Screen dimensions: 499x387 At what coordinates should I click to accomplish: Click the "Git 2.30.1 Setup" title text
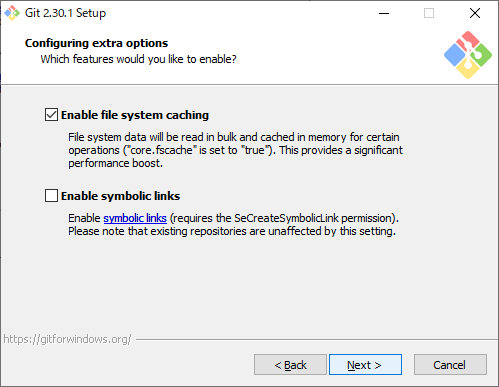coord(65,13)
